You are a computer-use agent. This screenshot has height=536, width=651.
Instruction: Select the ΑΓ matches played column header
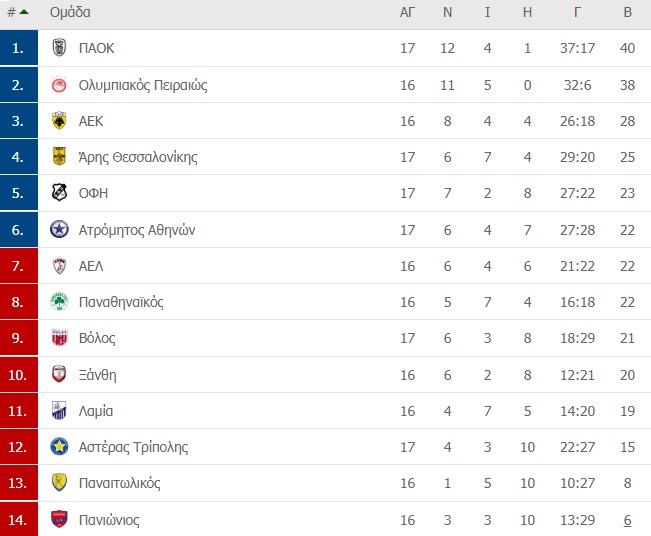click(407, 12)
